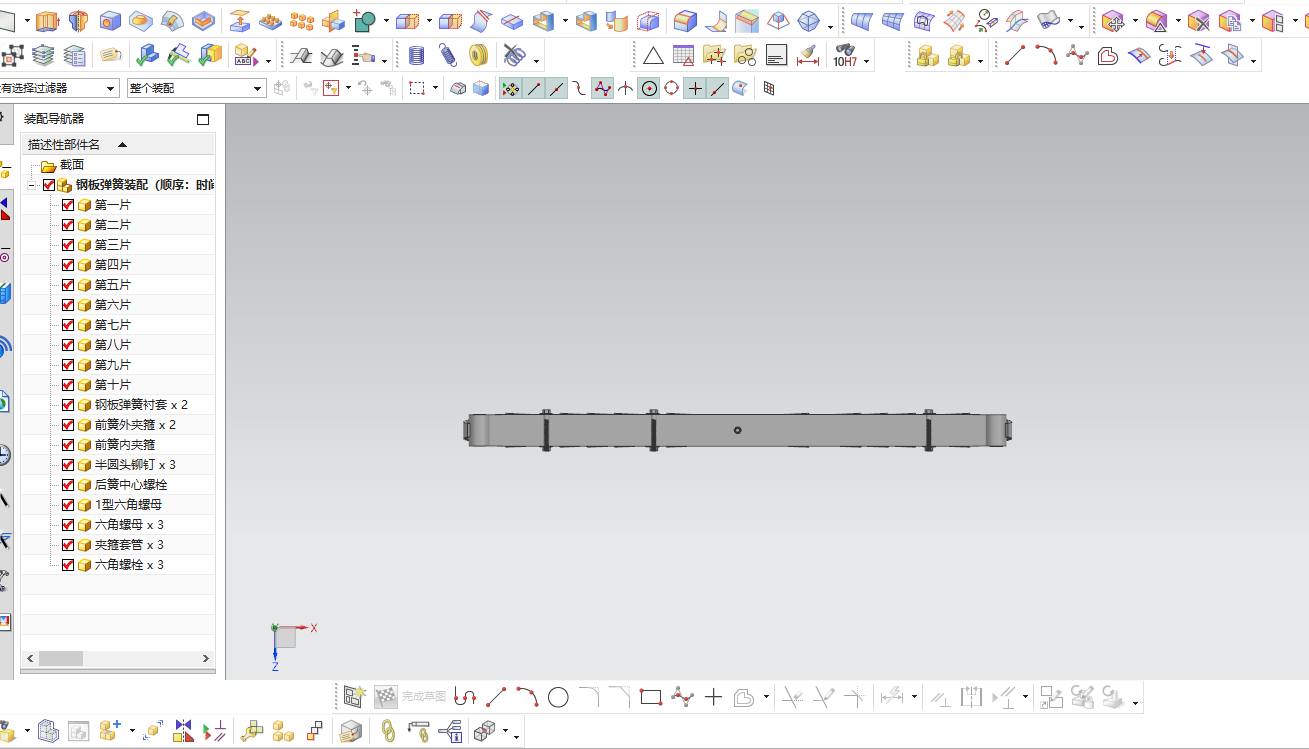This screenshot has width=1309, height=749.
Task: Choose the sketch Profile tool
Action: coord(465,697)
